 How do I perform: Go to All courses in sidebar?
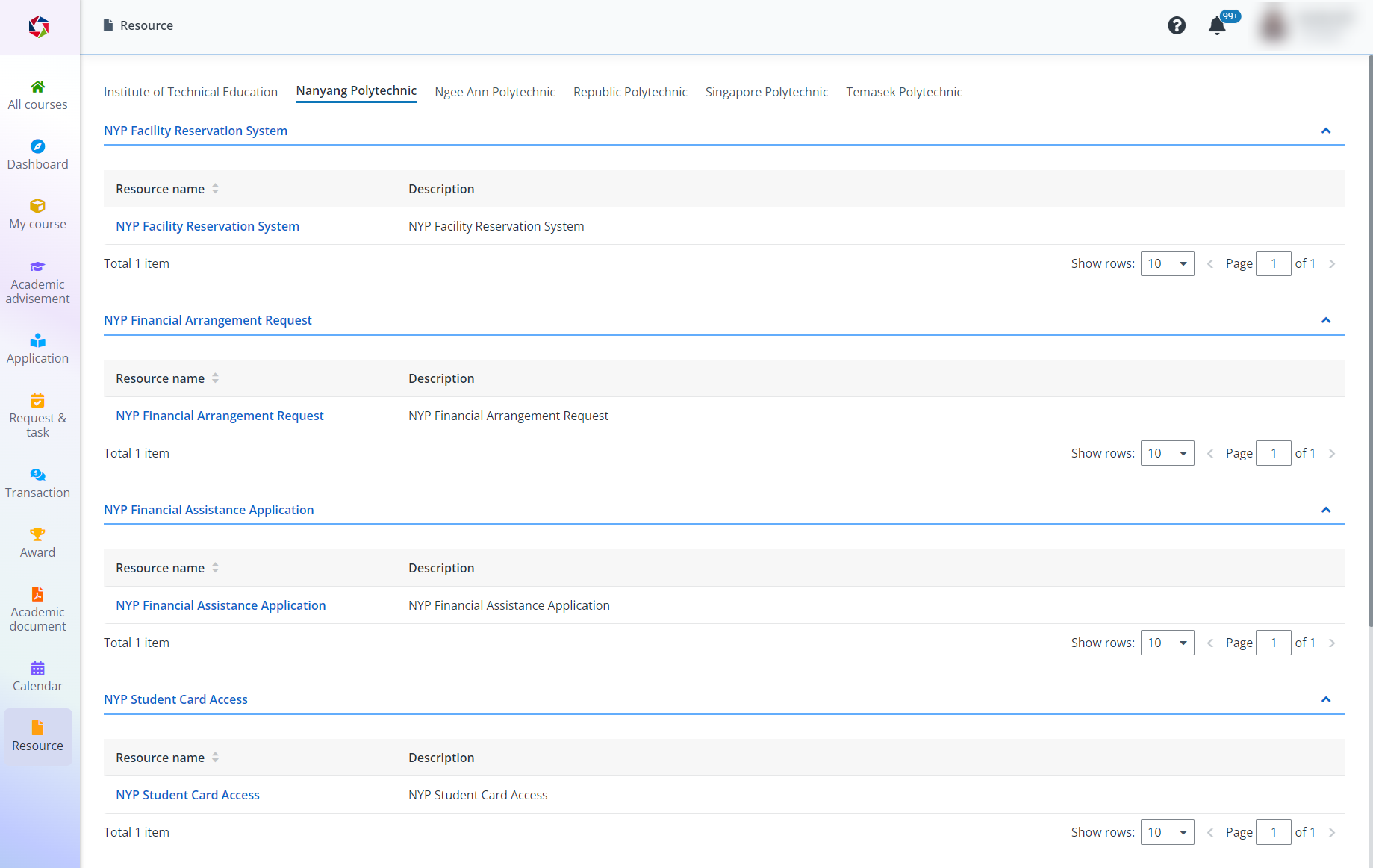click(37, 95)
